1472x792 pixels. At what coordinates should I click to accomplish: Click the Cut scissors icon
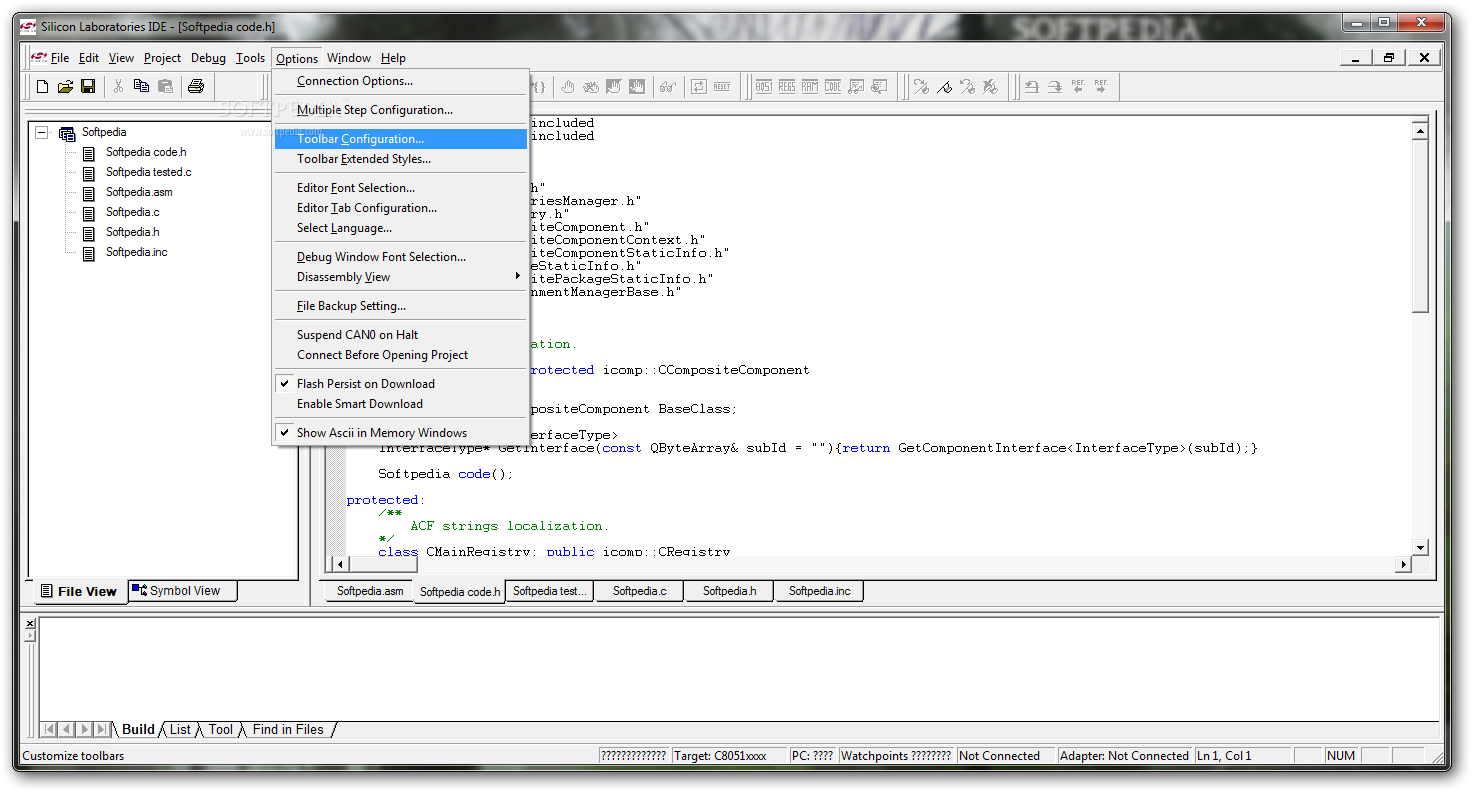pos(118,87)
